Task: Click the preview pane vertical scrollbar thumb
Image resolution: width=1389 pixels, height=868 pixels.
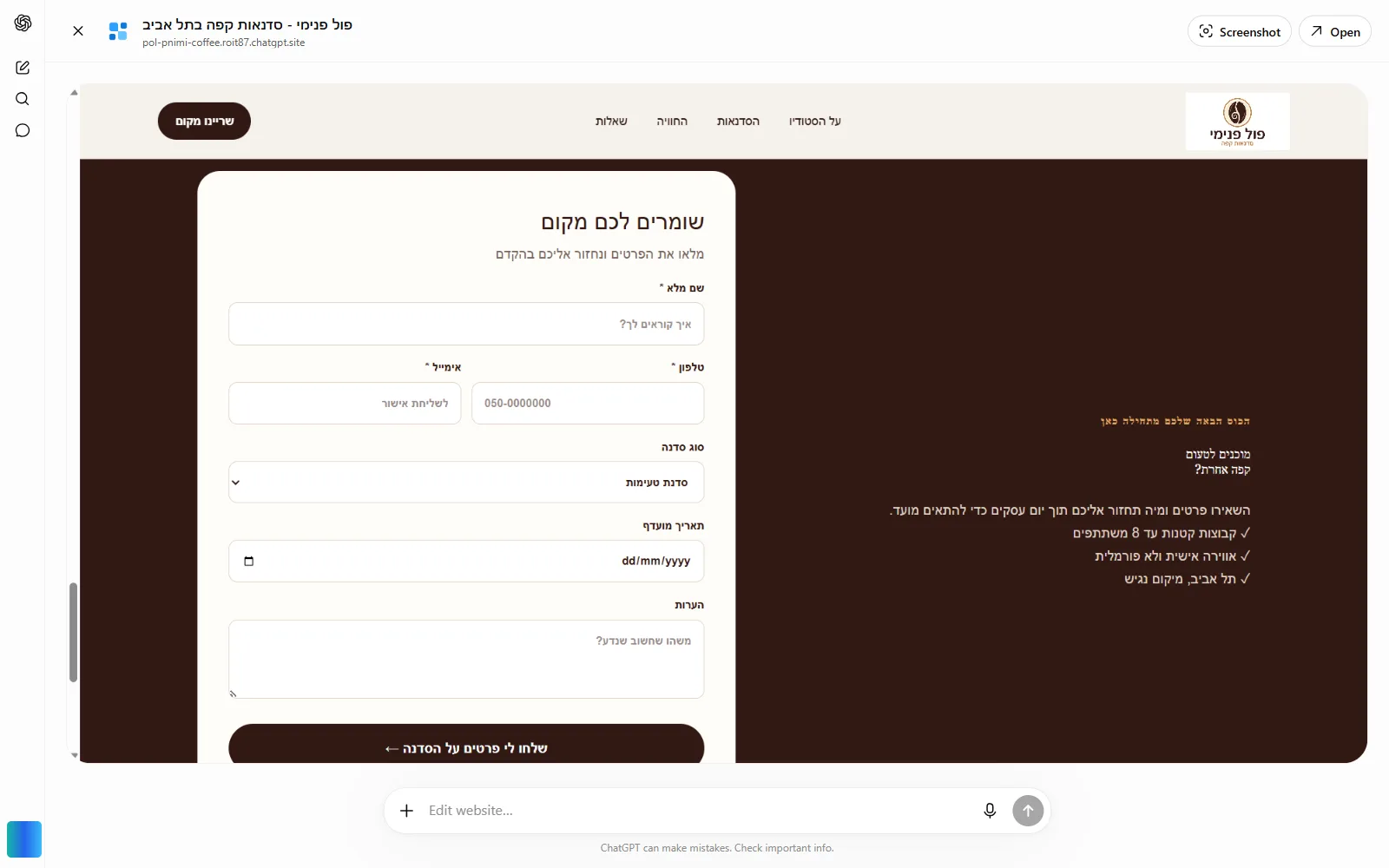Action: pos(73,633)
